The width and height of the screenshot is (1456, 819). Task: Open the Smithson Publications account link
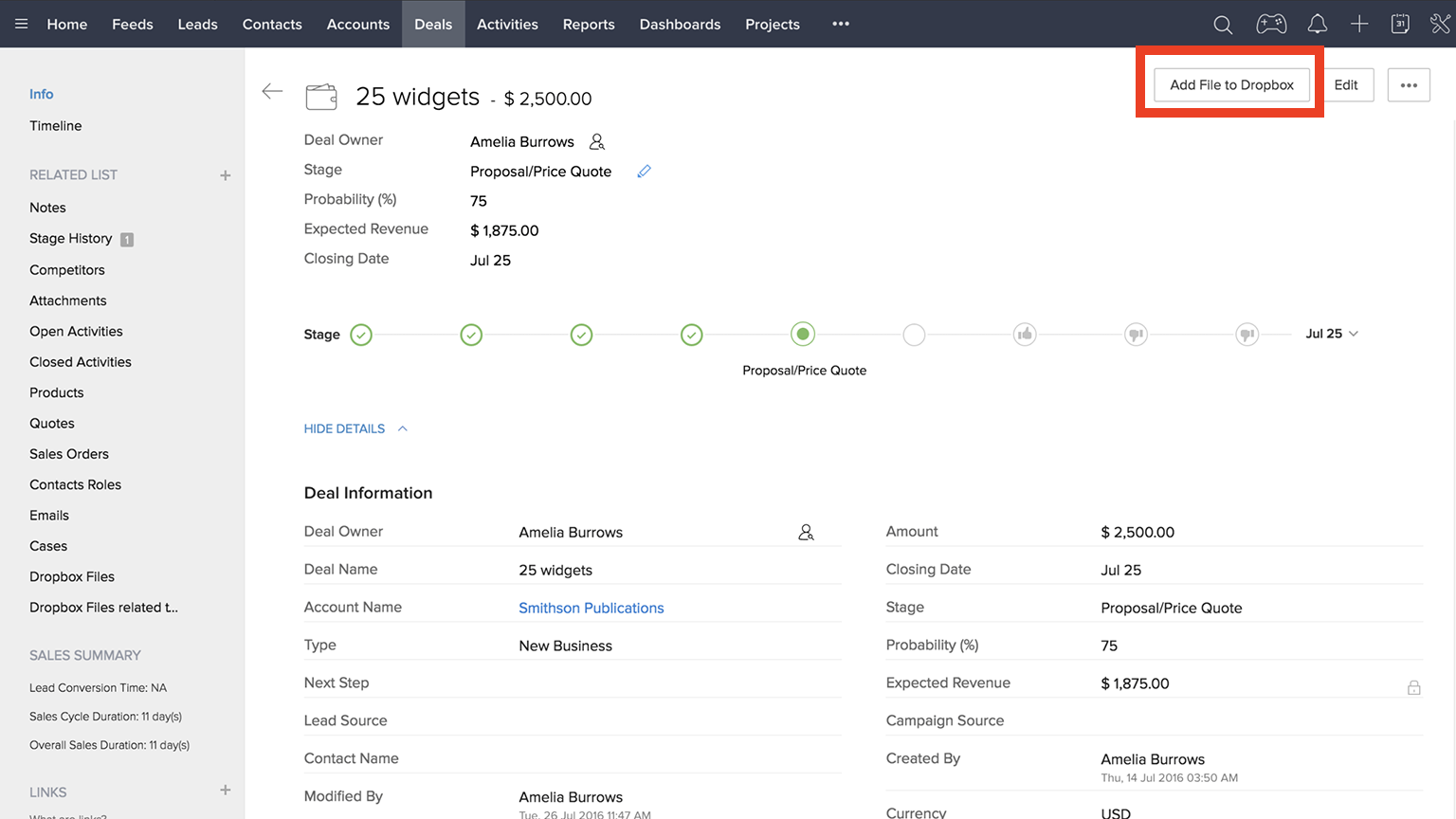[x=591, y=608]
